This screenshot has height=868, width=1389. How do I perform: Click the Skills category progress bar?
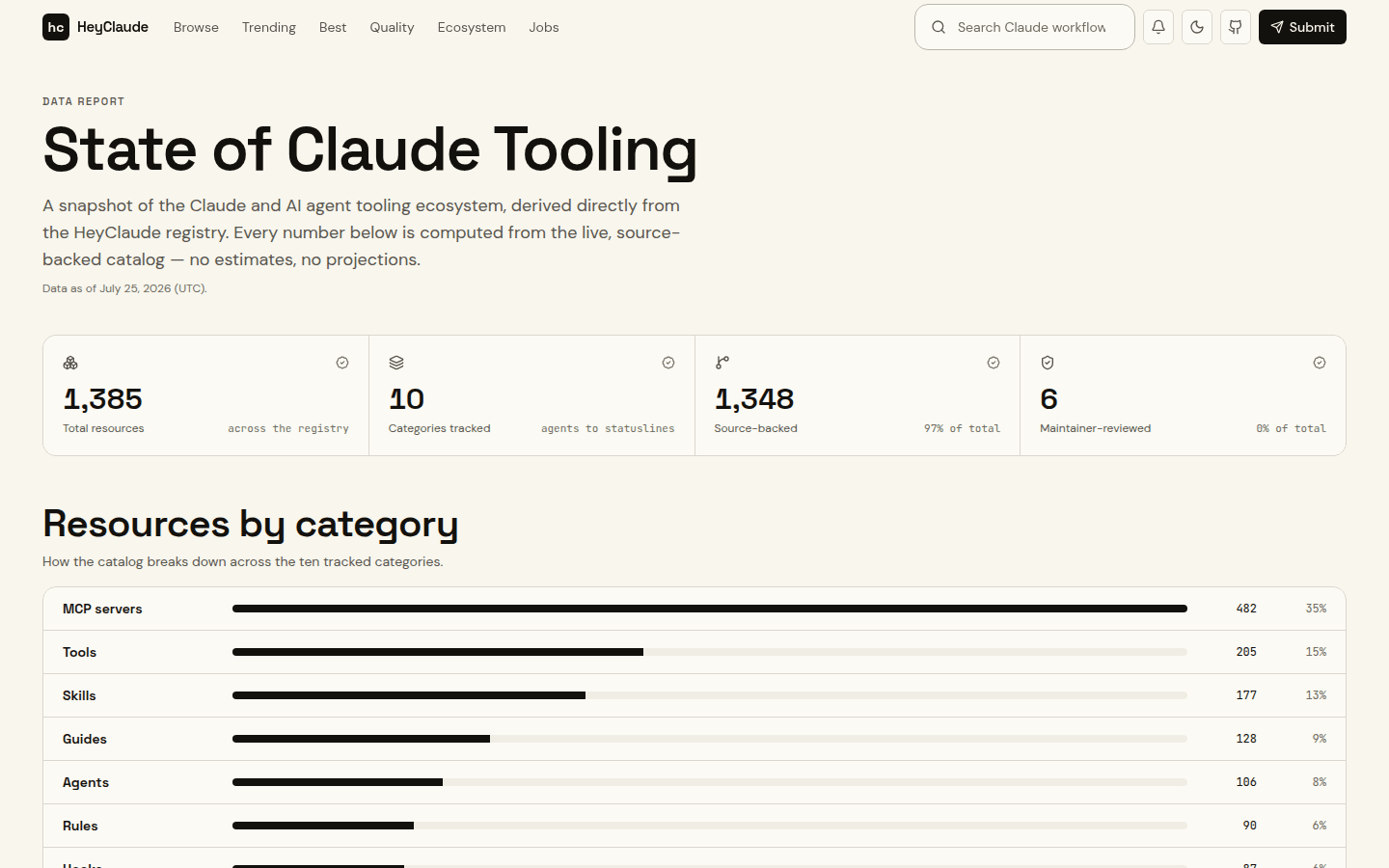pyautogui.click(x=710, y=695)
